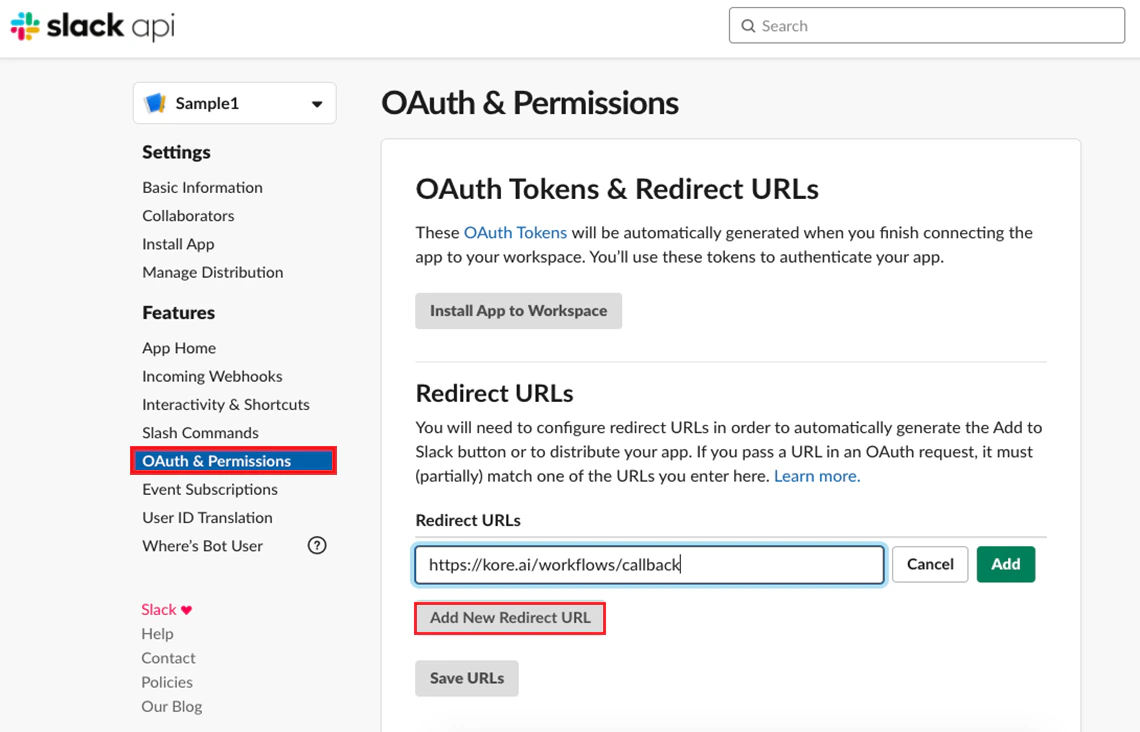
Task: Open the Incoming Webhooks section
Action: pyautogui.click(x=212, y=376)
